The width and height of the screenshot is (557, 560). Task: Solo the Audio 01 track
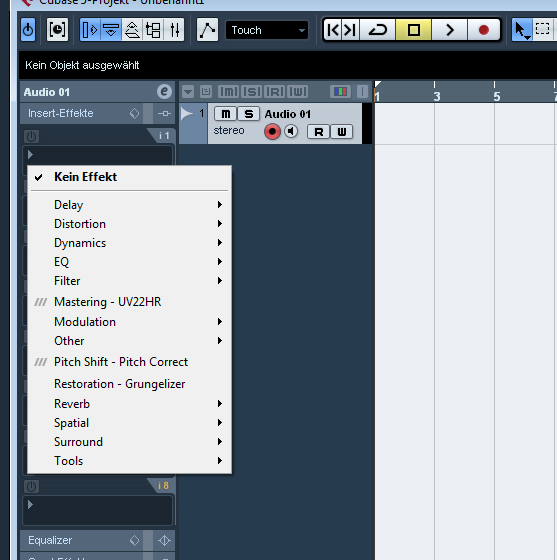tap(249, 114)
